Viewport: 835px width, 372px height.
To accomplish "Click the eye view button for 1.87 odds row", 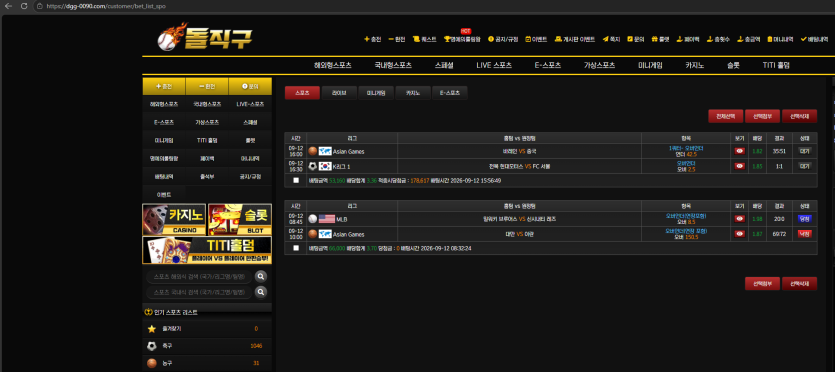I will click(x=739, y=234).
